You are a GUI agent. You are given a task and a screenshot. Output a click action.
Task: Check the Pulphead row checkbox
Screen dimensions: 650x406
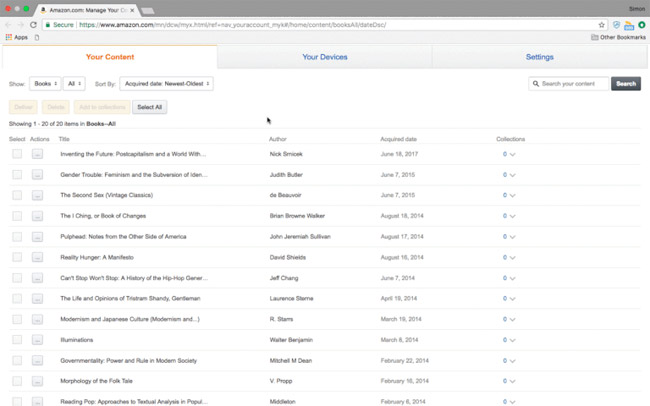click(17, 236)
